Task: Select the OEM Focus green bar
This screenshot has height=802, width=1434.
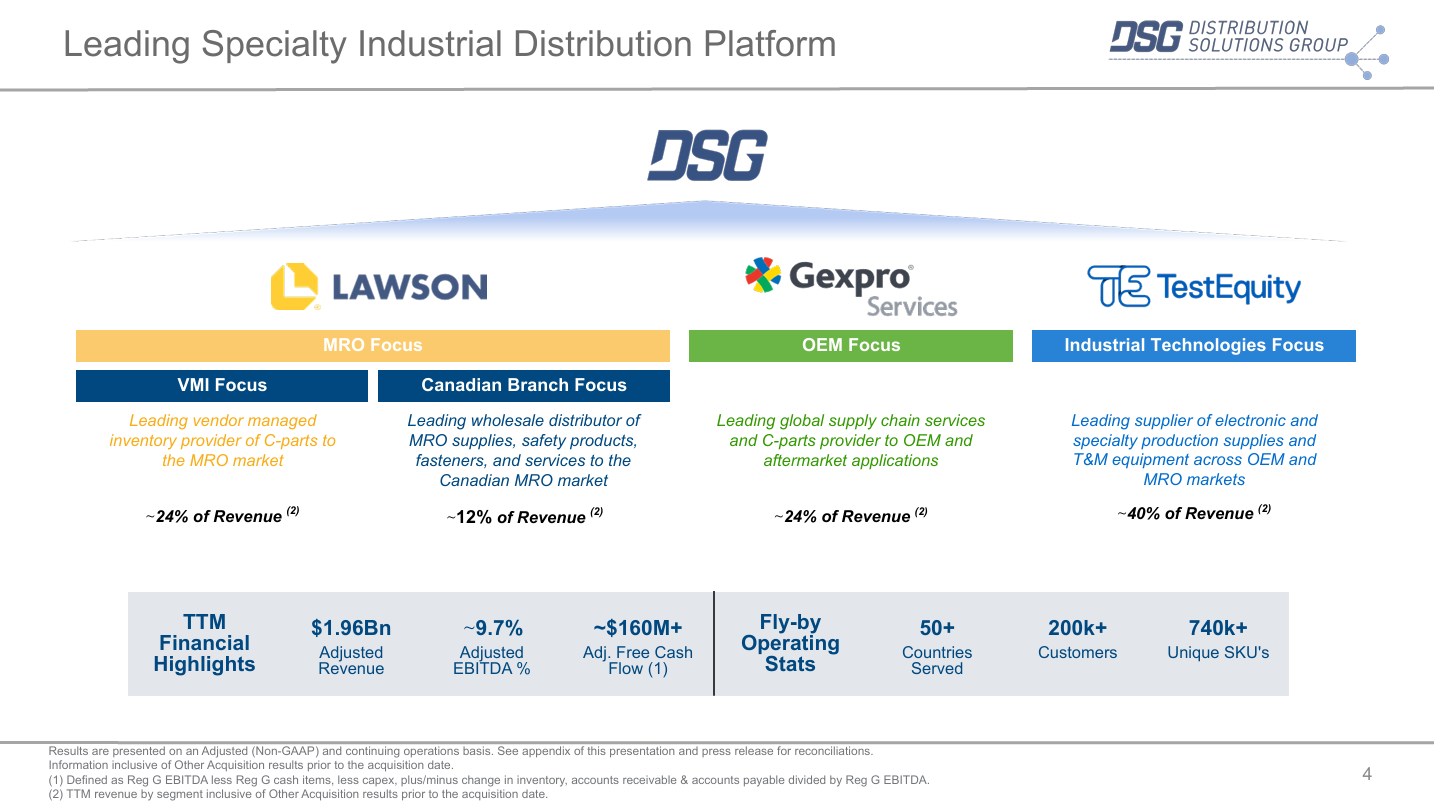Action: [x=851, y=346]
